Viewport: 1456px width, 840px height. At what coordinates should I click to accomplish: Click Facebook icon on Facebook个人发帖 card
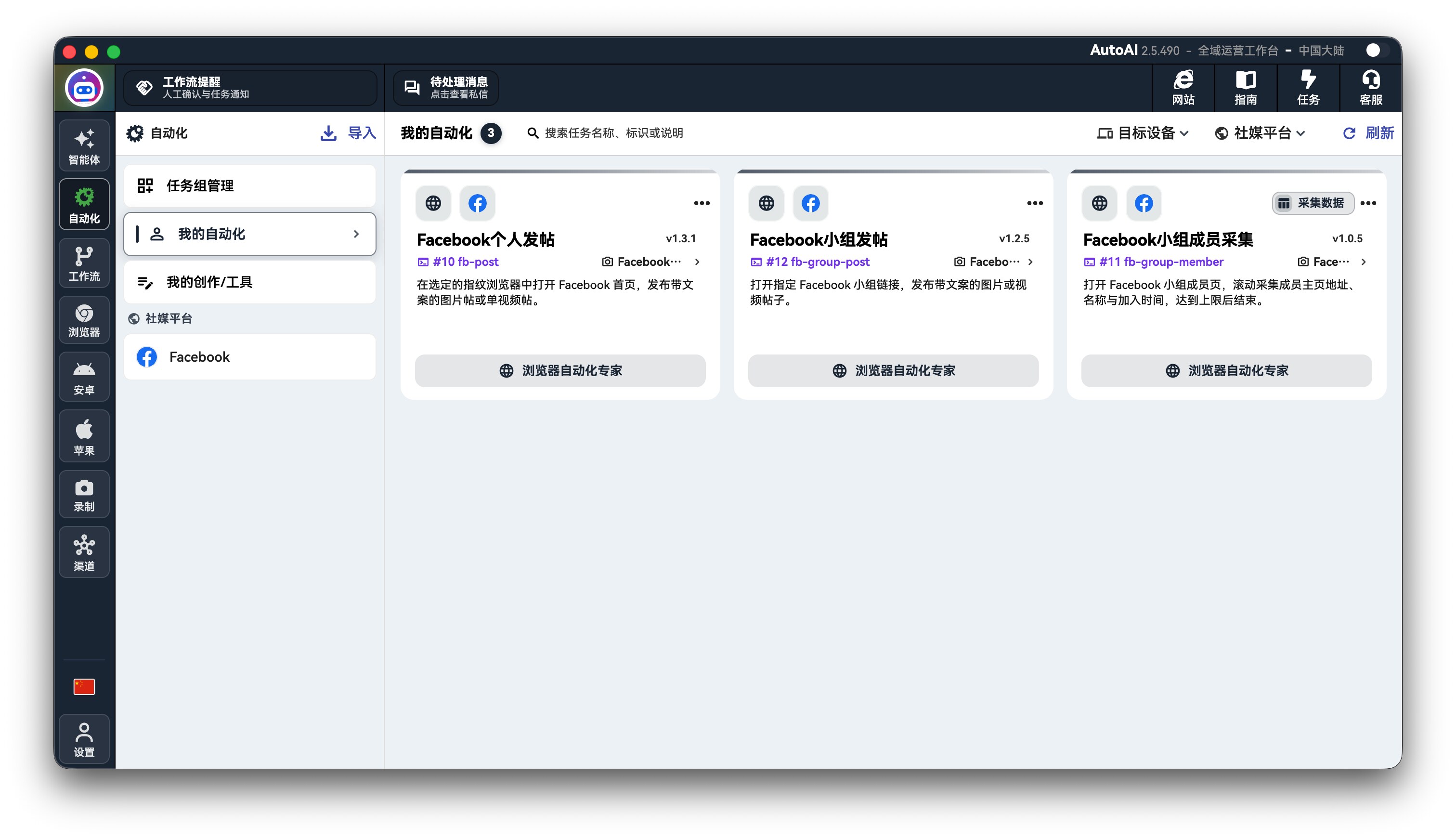(478, 203)
